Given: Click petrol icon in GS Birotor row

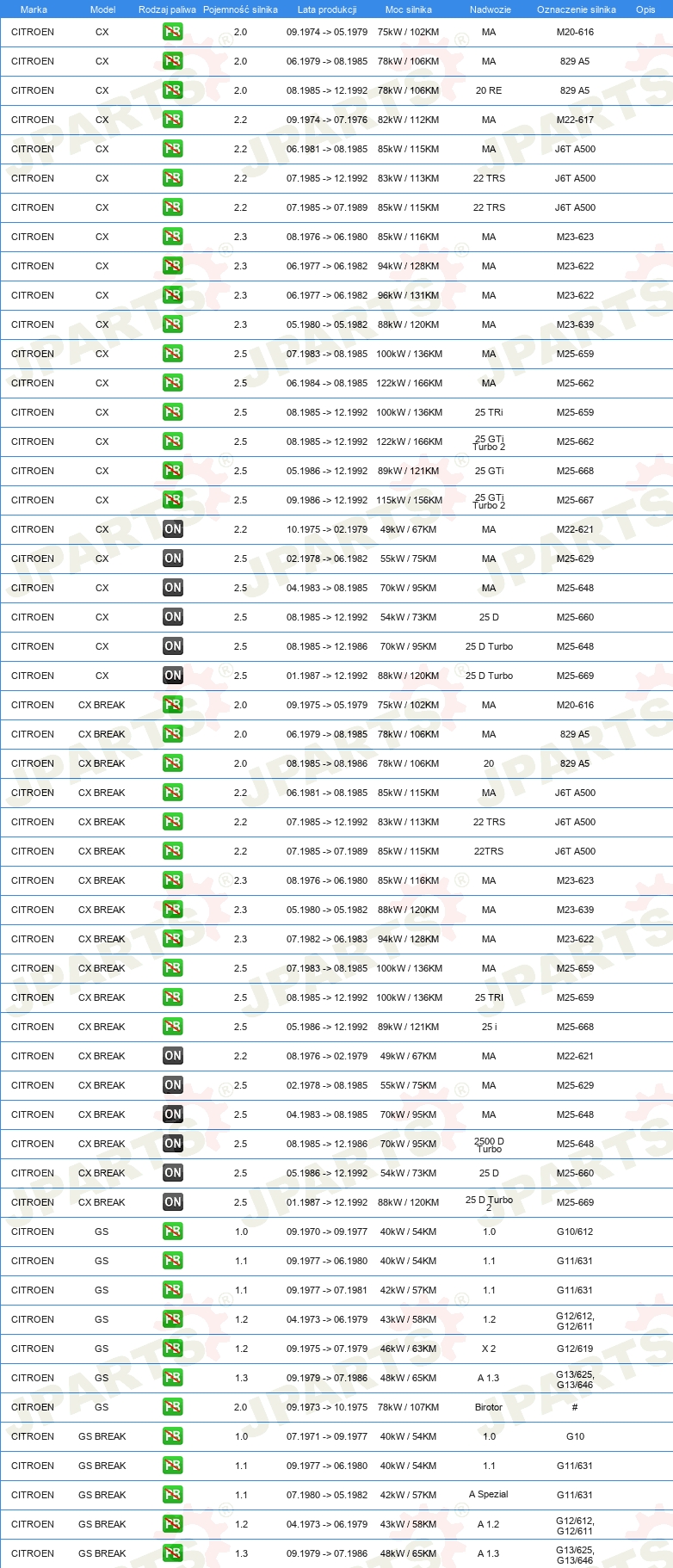Looking at the screenshot, I should pyautogui.click(x=173, y=1407).
